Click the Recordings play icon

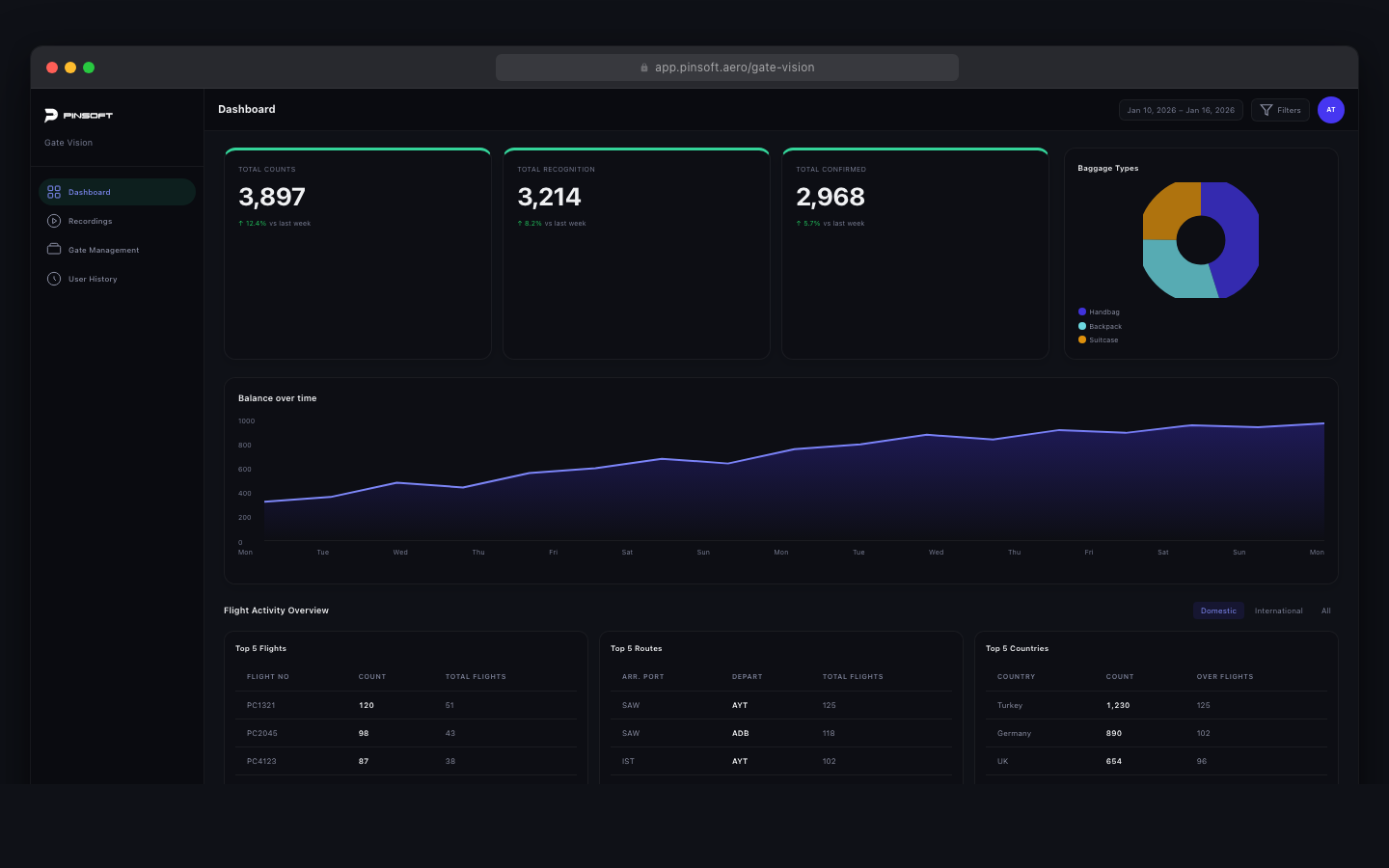click(54, 221)
